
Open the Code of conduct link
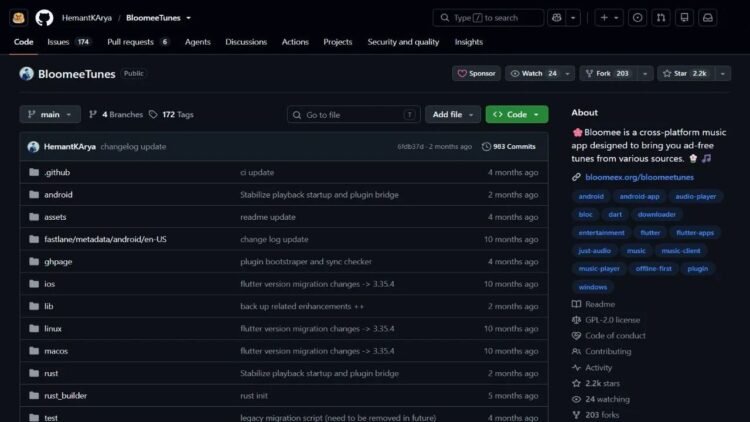pyautogui.click(x=615, y=336)
